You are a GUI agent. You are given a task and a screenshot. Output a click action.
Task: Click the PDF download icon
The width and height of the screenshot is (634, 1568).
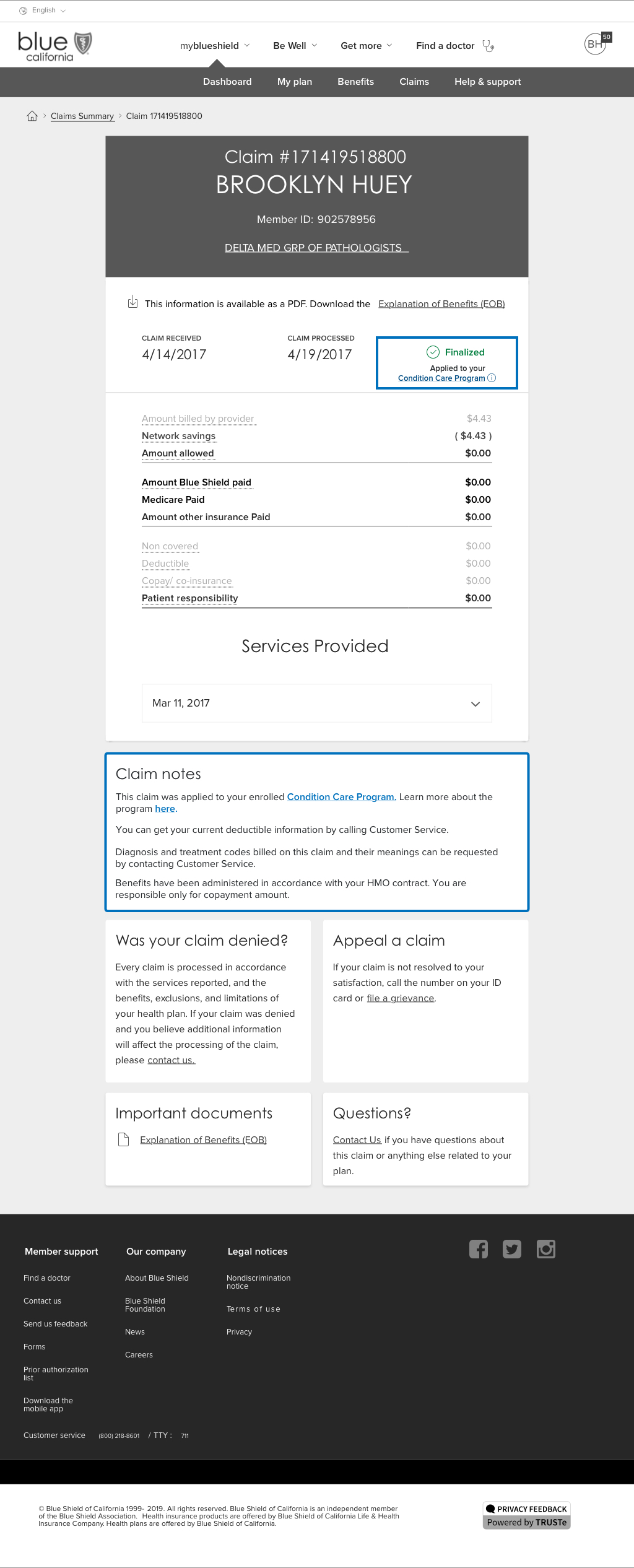pos(132,302)
